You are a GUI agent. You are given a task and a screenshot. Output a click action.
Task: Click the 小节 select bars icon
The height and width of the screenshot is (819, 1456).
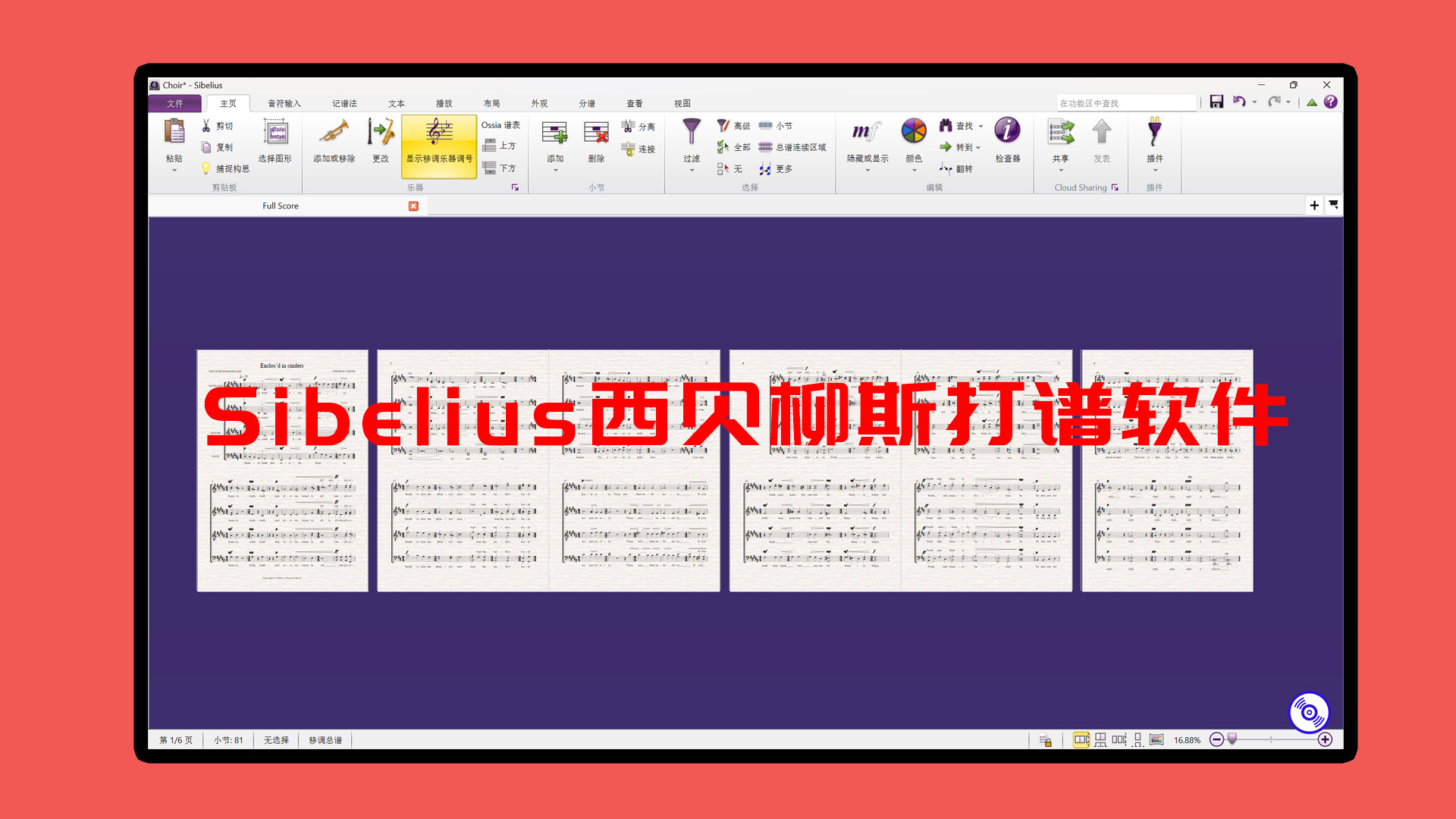(766, 125)
